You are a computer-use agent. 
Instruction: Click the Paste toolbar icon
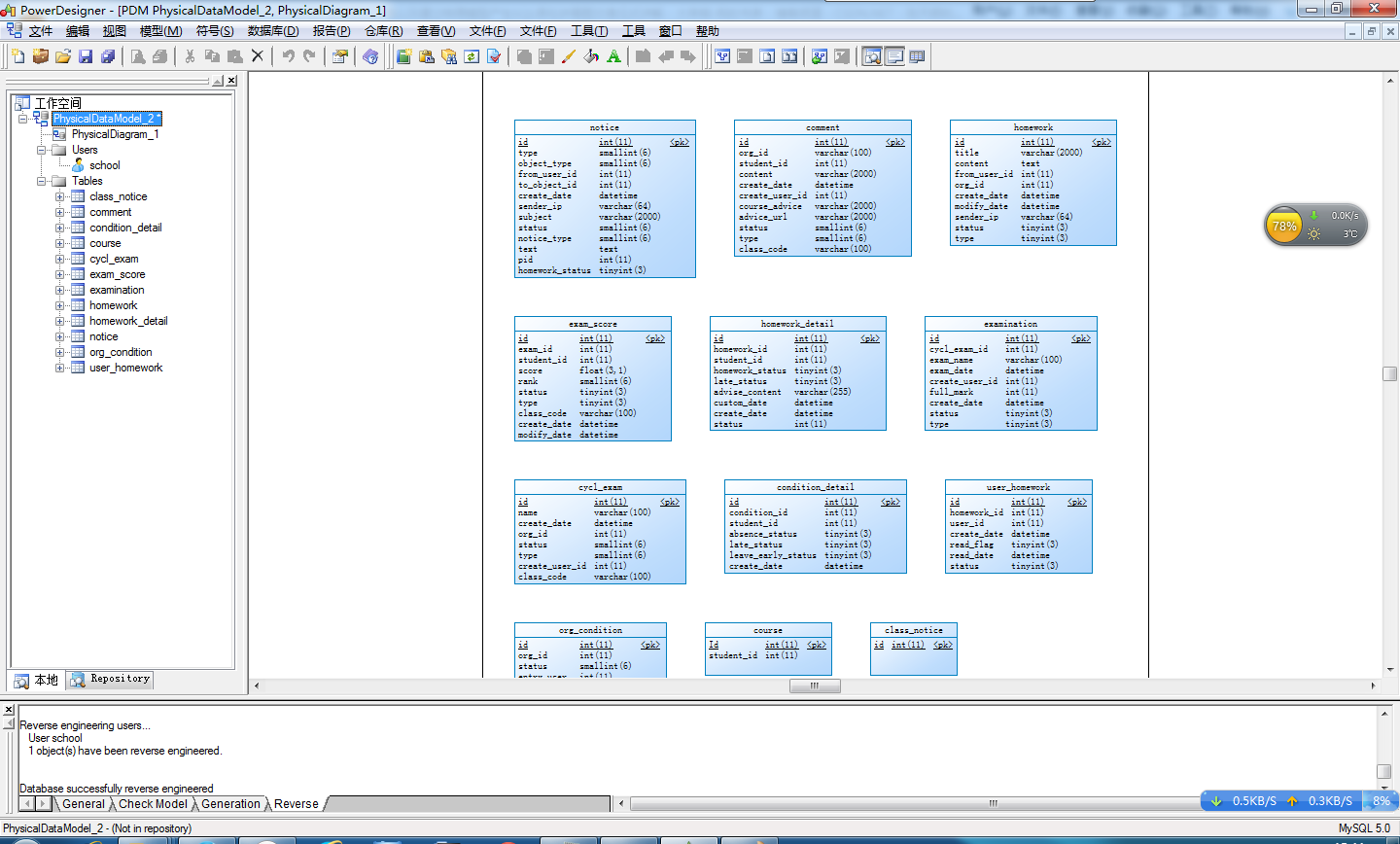point(234,56)
